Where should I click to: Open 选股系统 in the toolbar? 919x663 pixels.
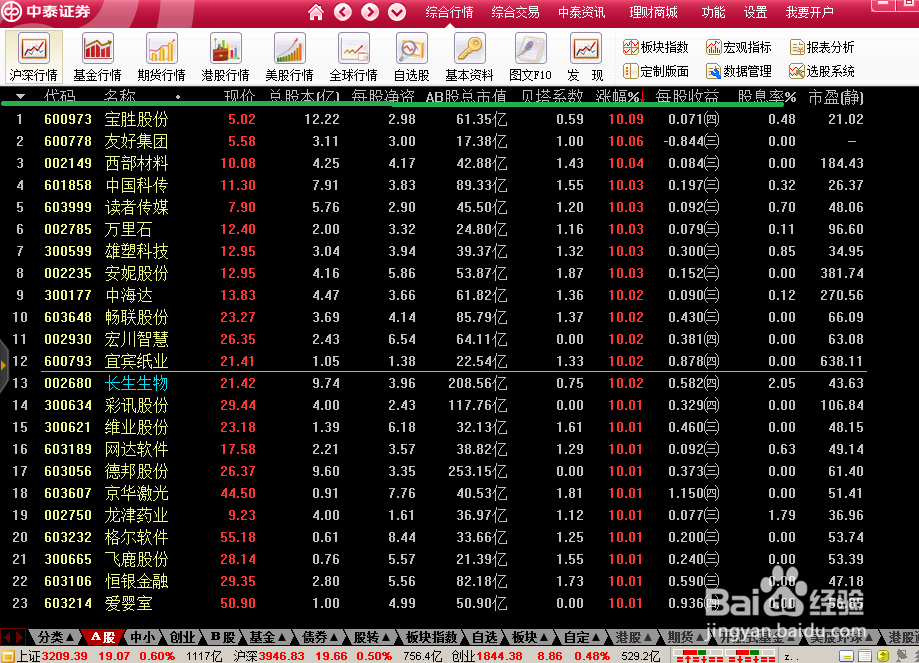[822, 72]
